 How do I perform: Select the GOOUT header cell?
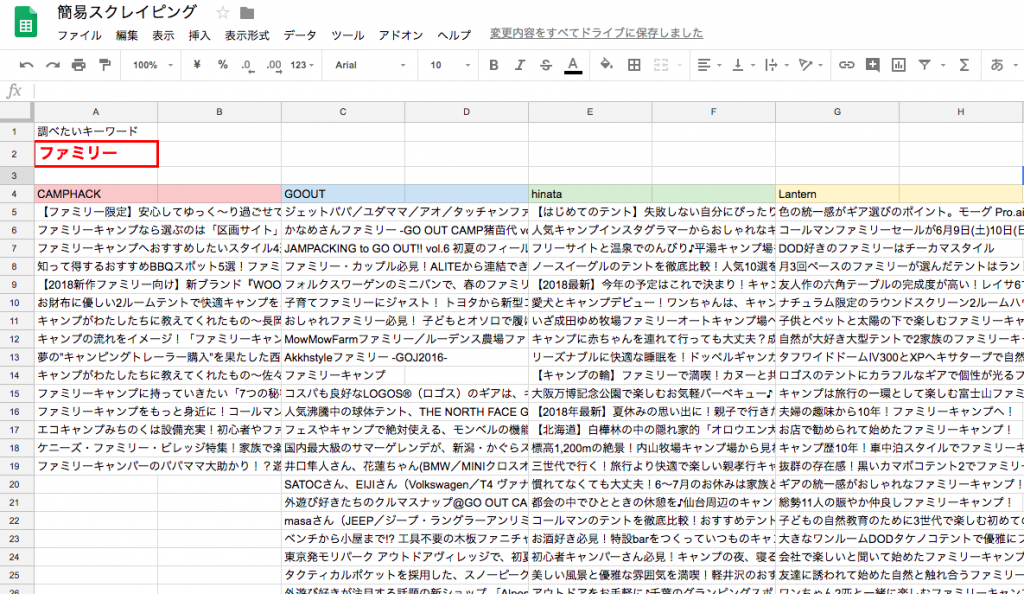pyautogui.click(x=343, y=194)
